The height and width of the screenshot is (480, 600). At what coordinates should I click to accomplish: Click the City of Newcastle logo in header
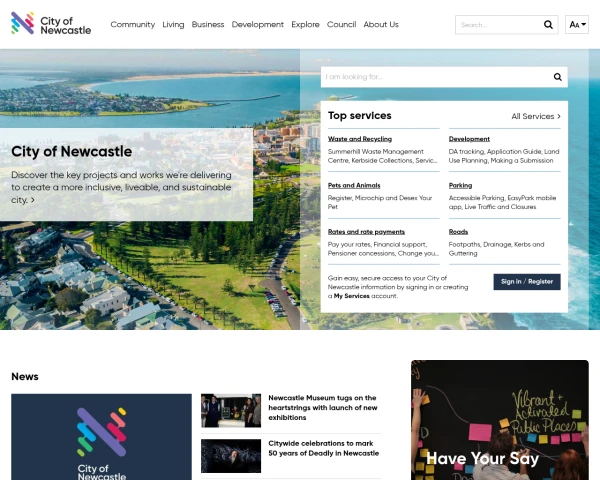(51, 23)
